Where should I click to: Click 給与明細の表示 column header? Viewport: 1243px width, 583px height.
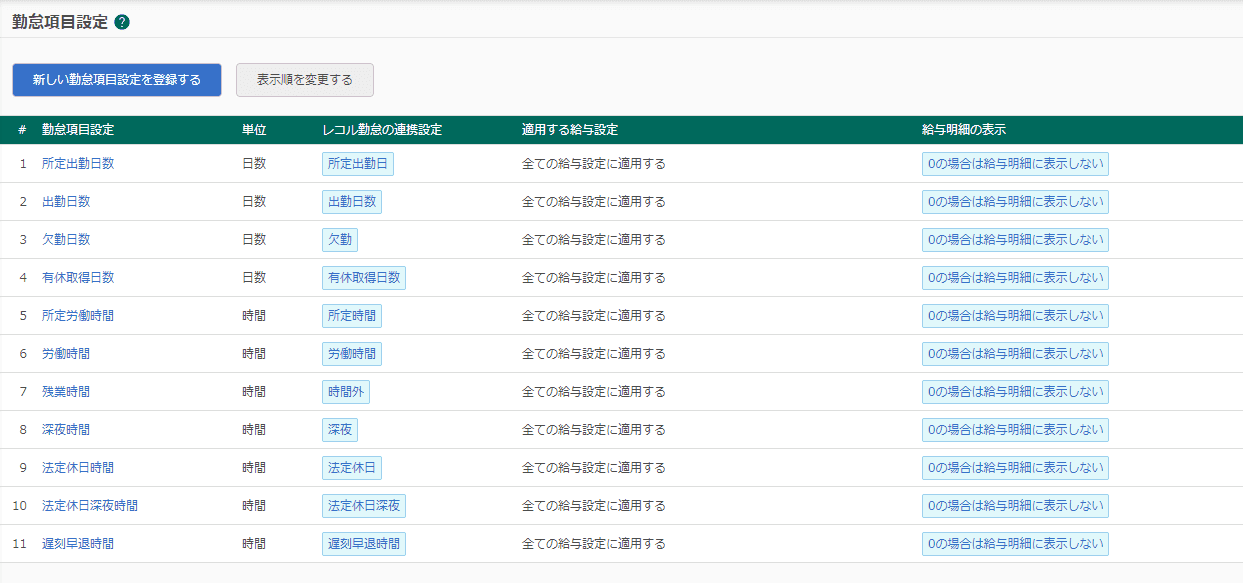963,130
